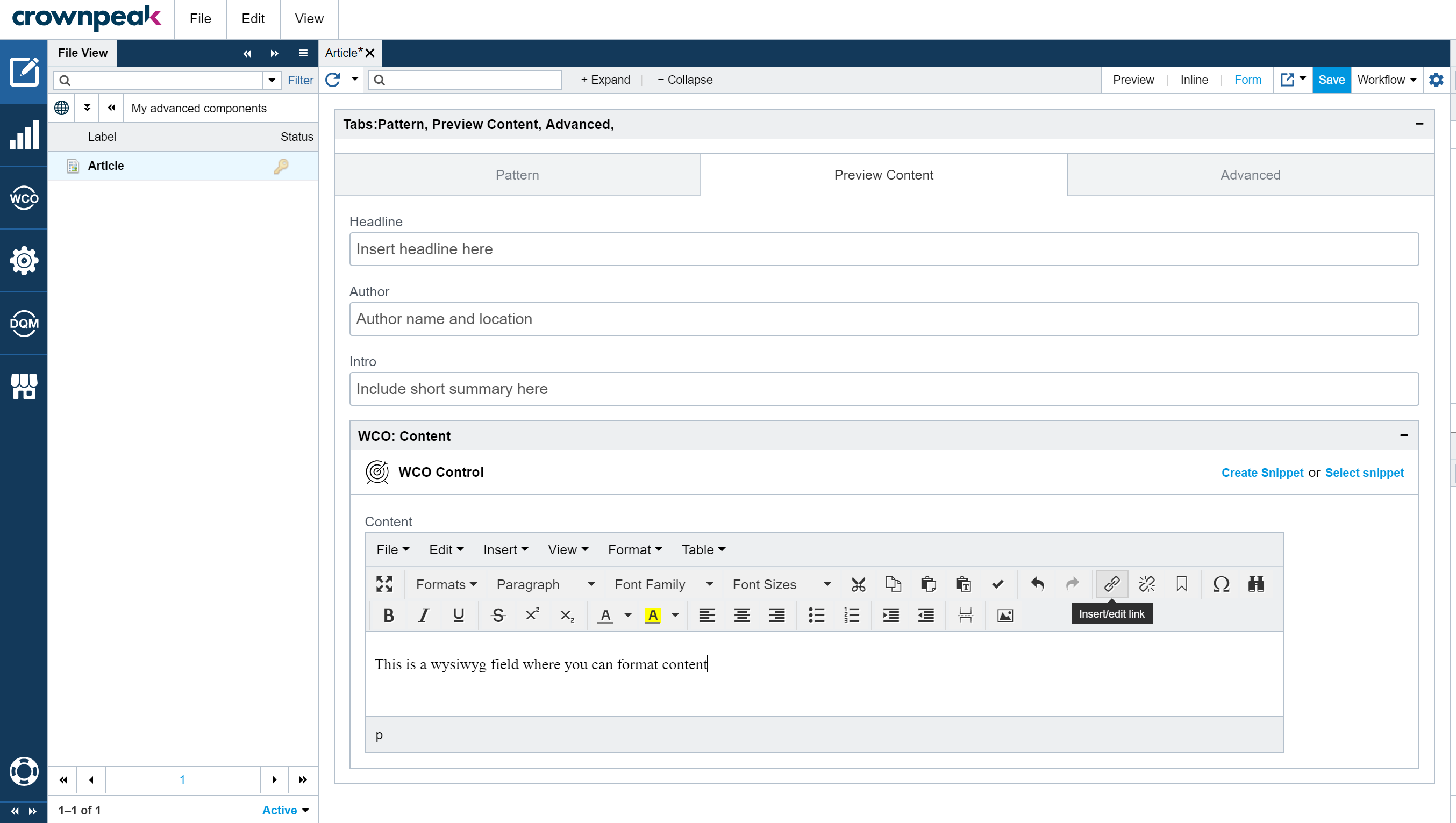Click the fullscreen icon in editor toolbar
This screenshot has width=1456, height=823.
(x=384, y=584)
